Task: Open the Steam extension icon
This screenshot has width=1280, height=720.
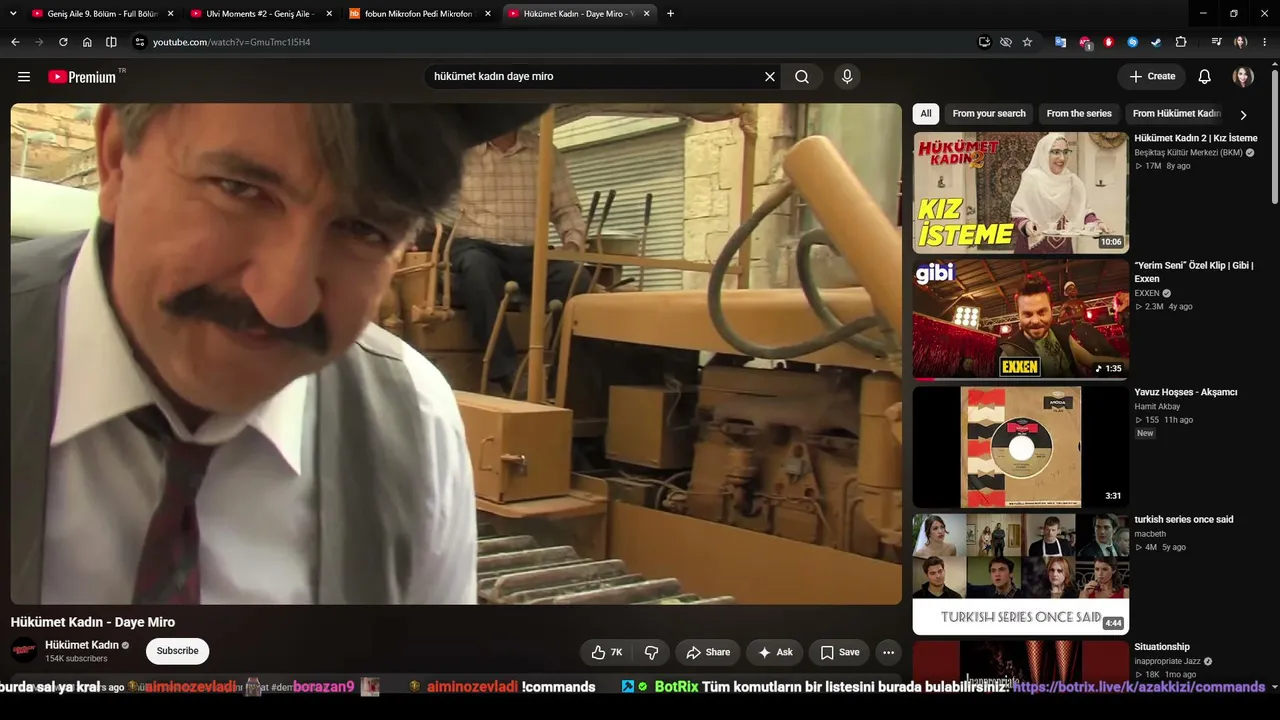Action: pos(1157,42)
